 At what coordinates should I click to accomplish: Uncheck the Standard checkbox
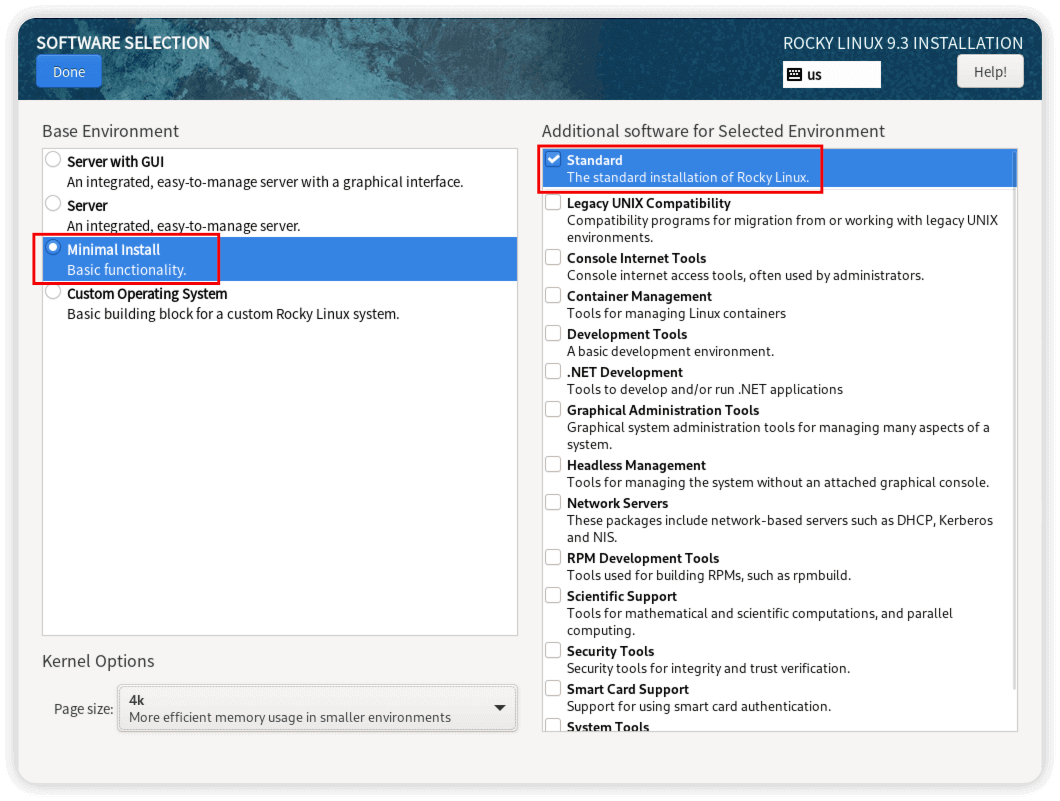pyautogui.click(x=553, y=160)
